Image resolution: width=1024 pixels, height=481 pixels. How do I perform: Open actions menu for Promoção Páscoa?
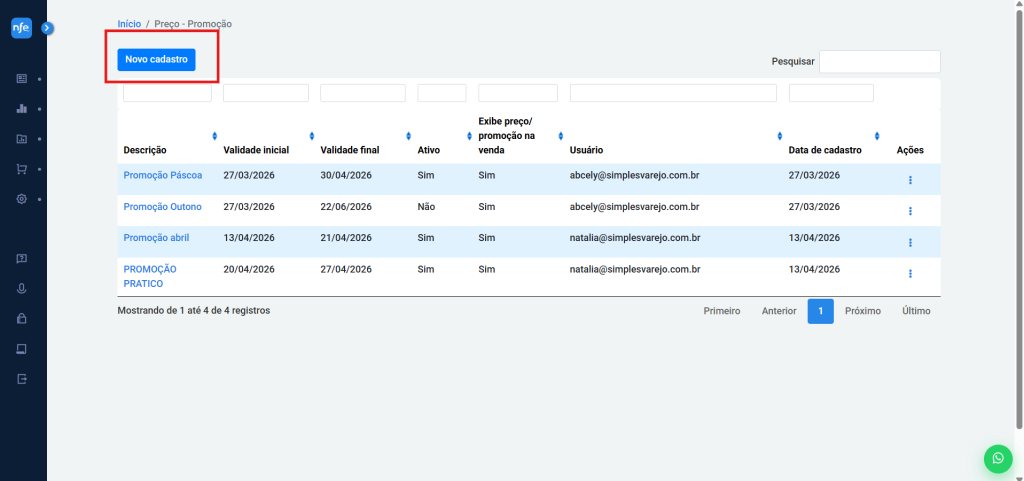click(x=910, y=180)
